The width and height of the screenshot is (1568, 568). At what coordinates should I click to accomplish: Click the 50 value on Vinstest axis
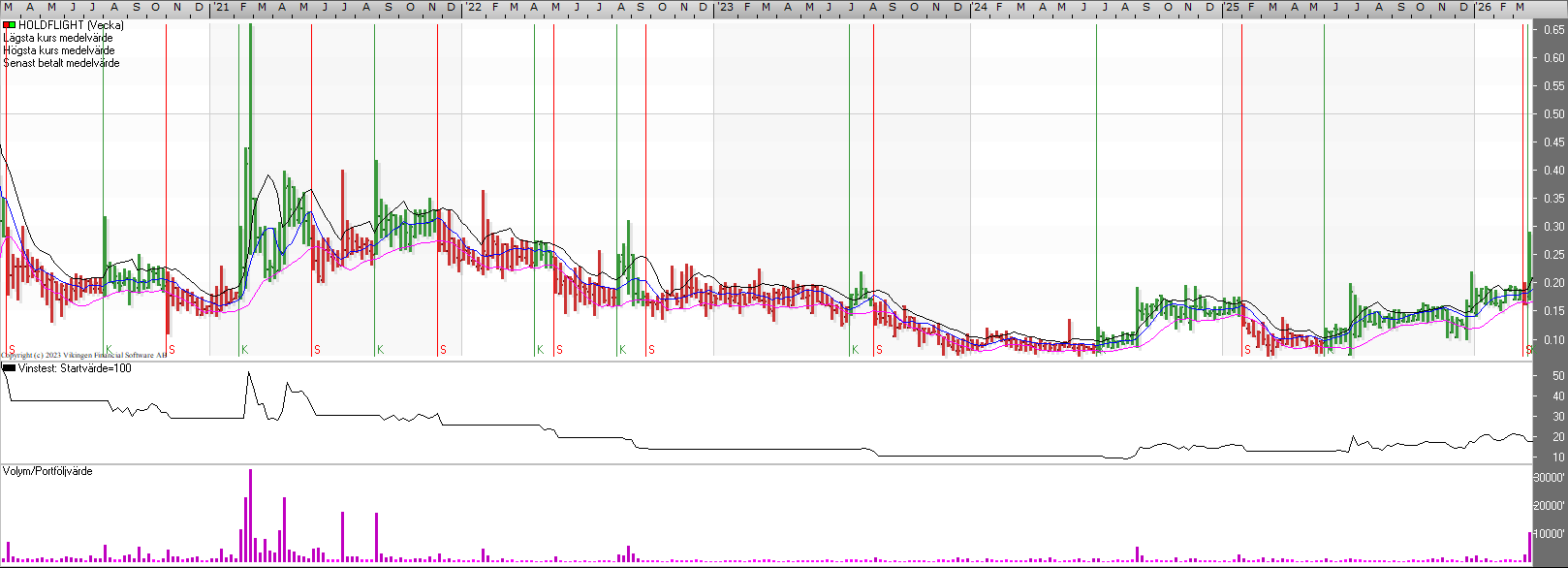[x=1559, y=376]
